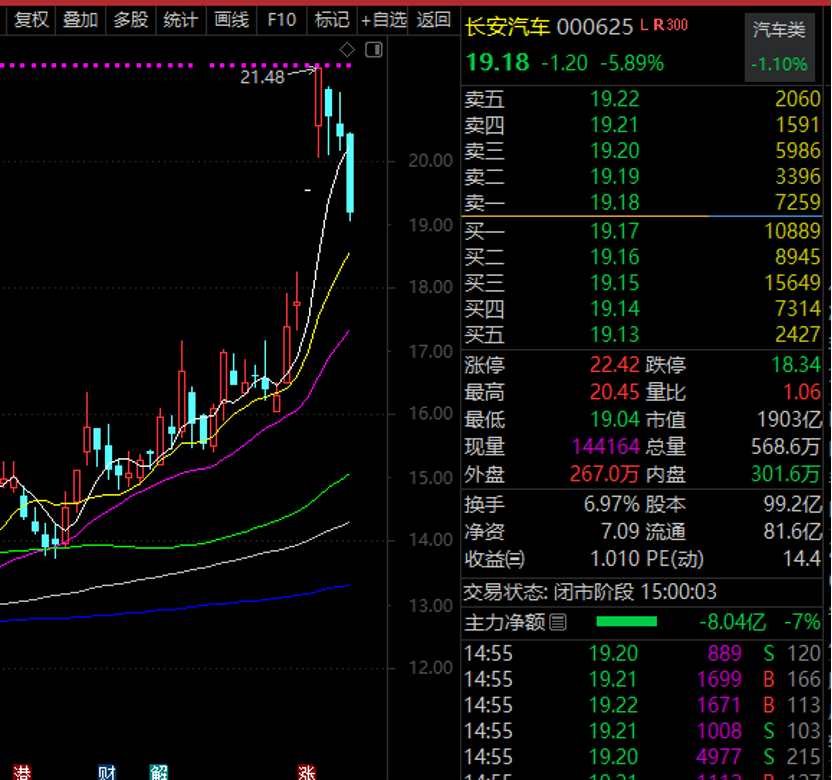
Task: Open the F10 company info page
Action: click(x=281, y=20)
